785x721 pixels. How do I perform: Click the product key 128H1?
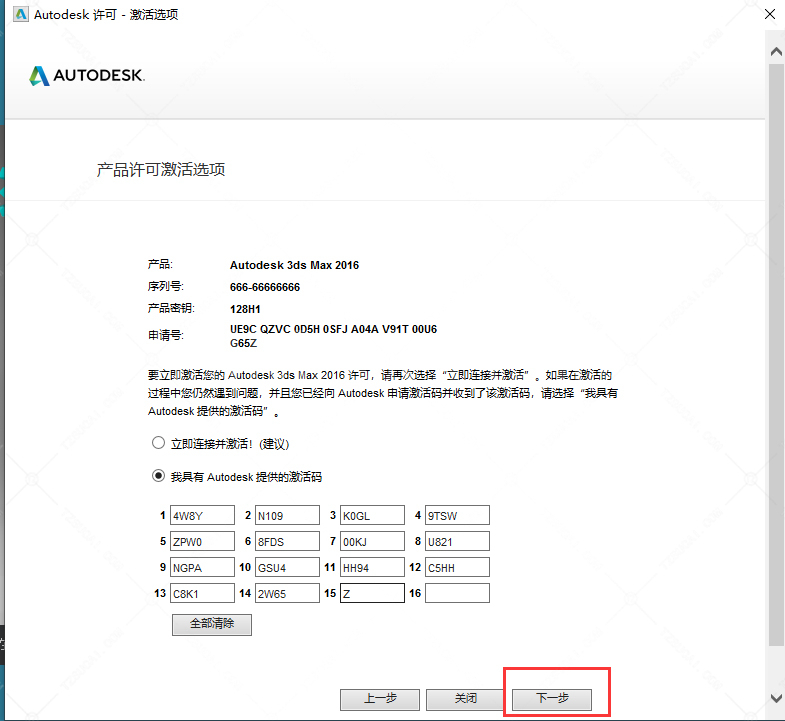pos(245,309)
